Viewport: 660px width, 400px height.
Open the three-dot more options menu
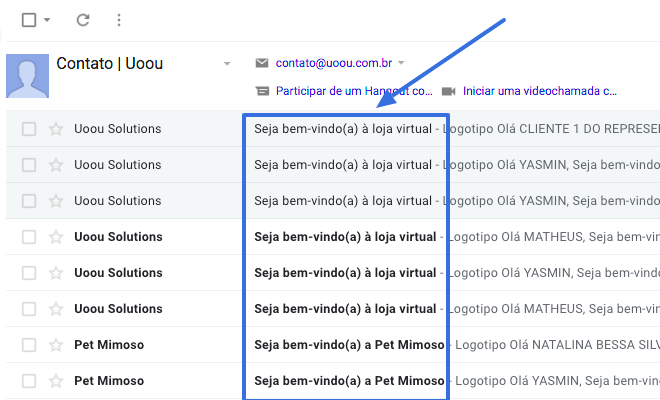119,20
